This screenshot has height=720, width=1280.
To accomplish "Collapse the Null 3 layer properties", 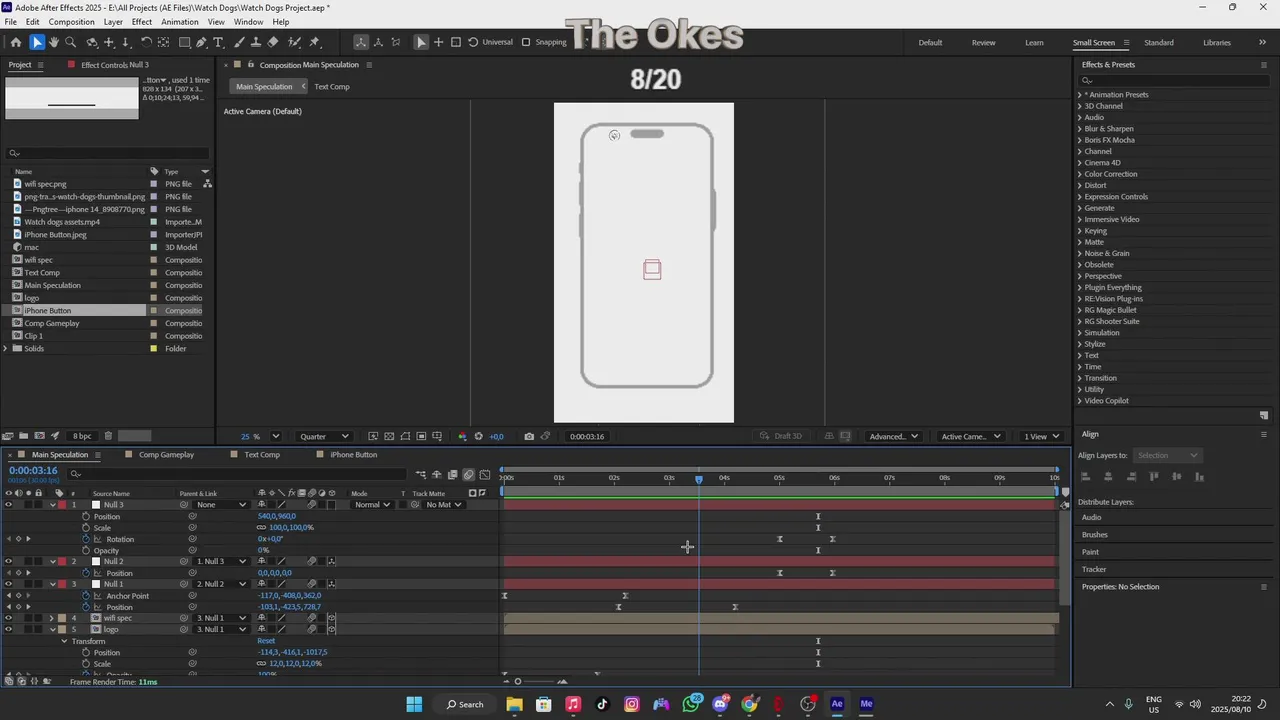I will point(52,505).
